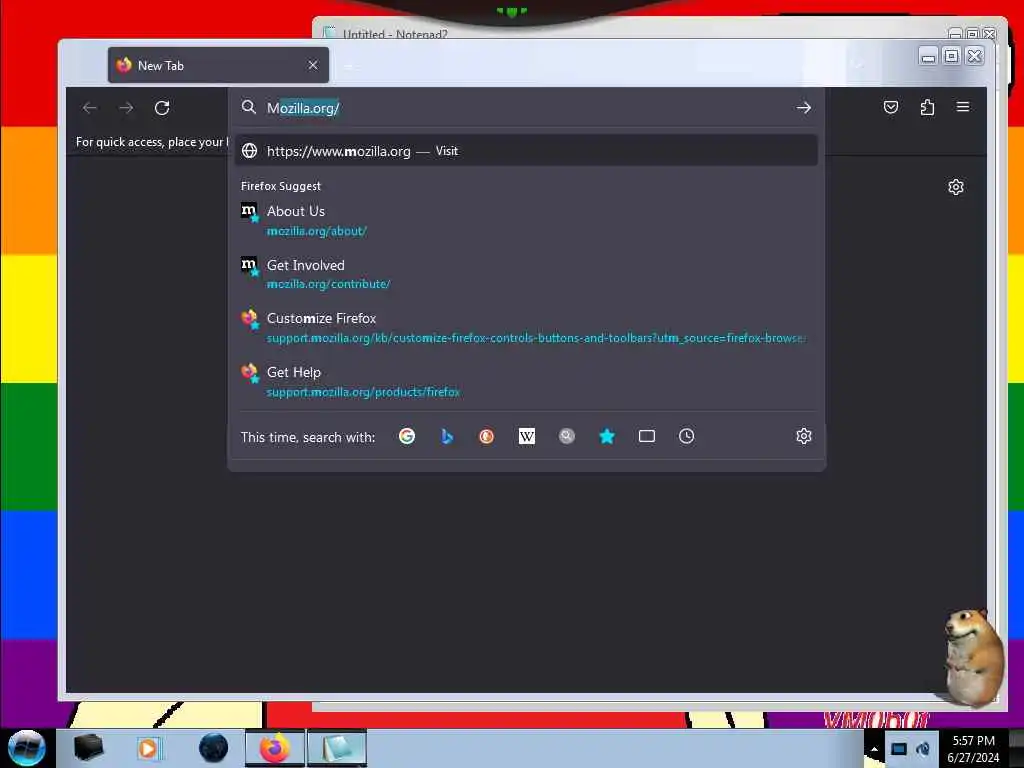The height and width of the screenshot is (768, 1024).
Task: Click the 'For quick access' bookmarks toolbar text
Action: click(x=152, y=142)
